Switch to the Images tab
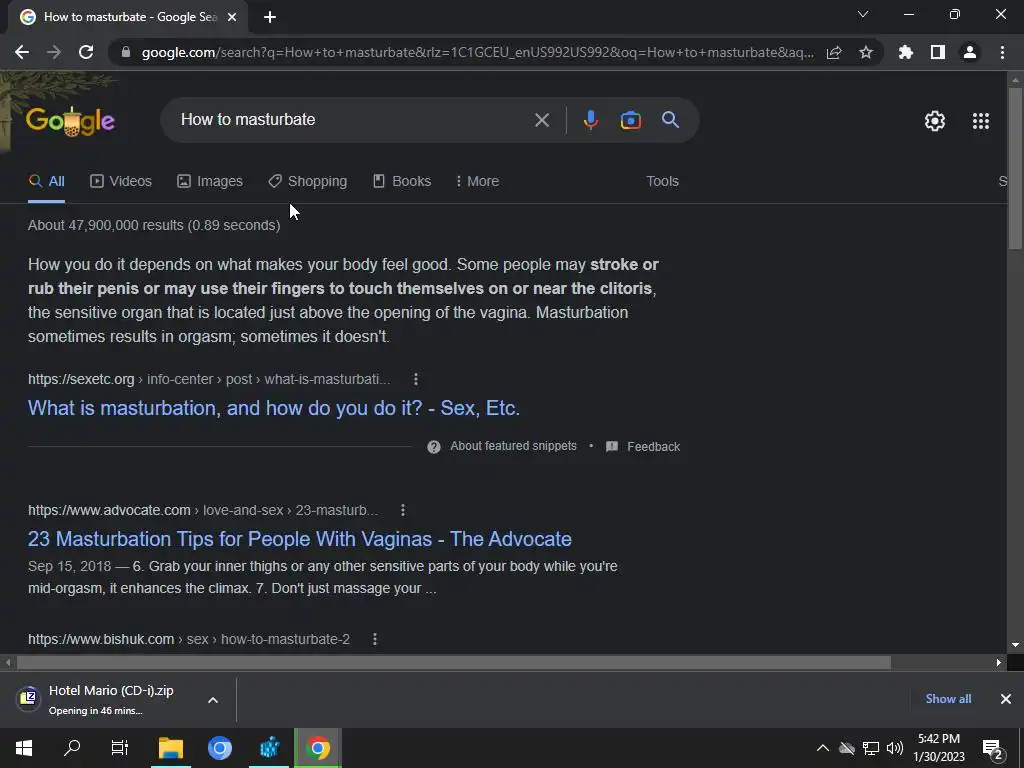Image resolution: width=1024 pixels, height=768 pixels. point(210,182)
